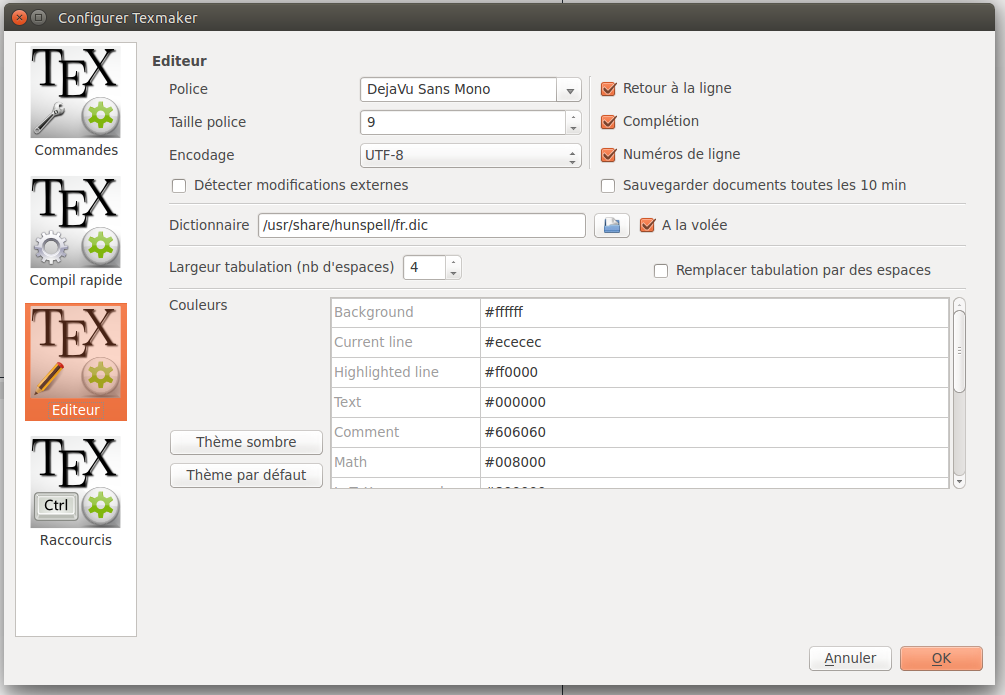Select the Background color value #ffffff
1005x695 pixels.
[714, 312]
